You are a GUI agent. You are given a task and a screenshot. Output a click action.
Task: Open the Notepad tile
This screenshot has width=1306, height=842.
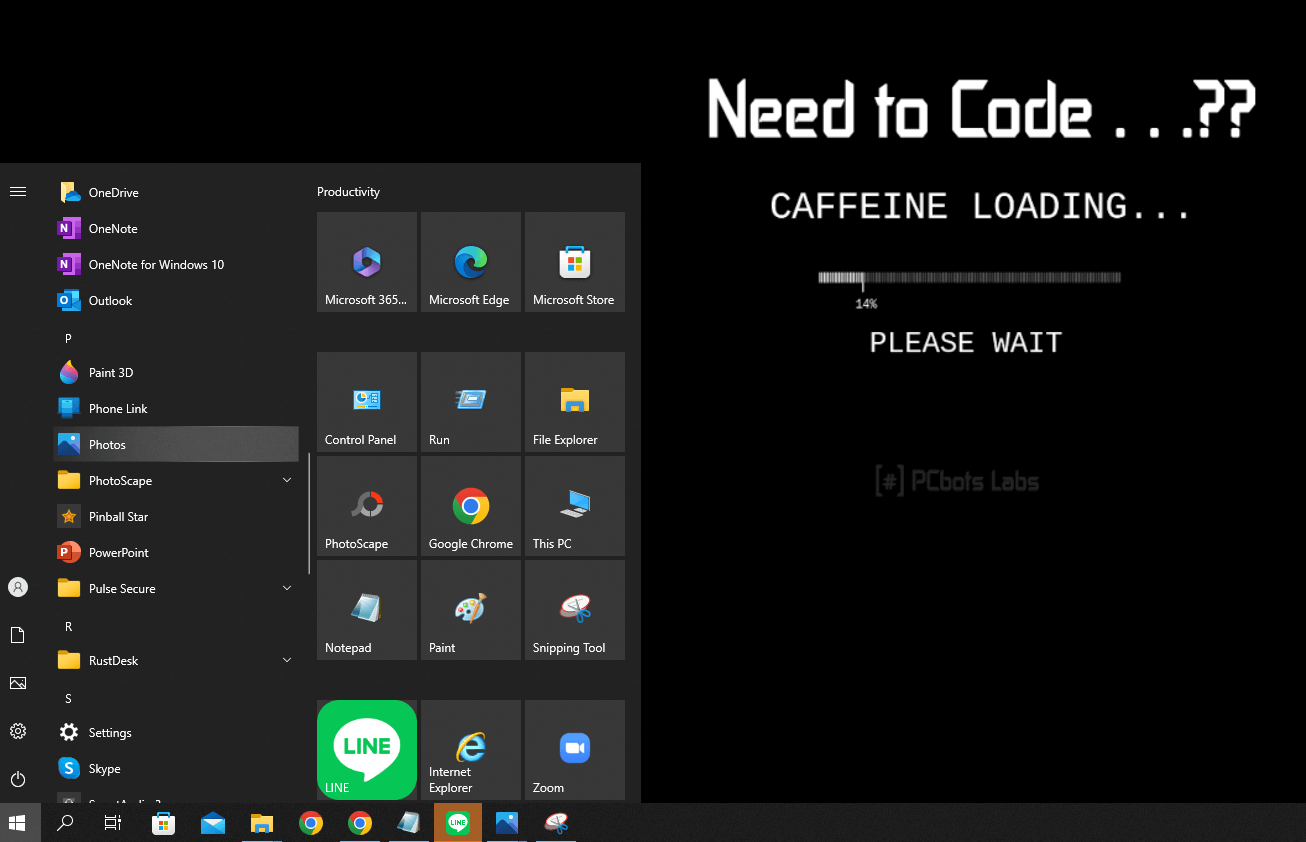(x=366, y=610)
